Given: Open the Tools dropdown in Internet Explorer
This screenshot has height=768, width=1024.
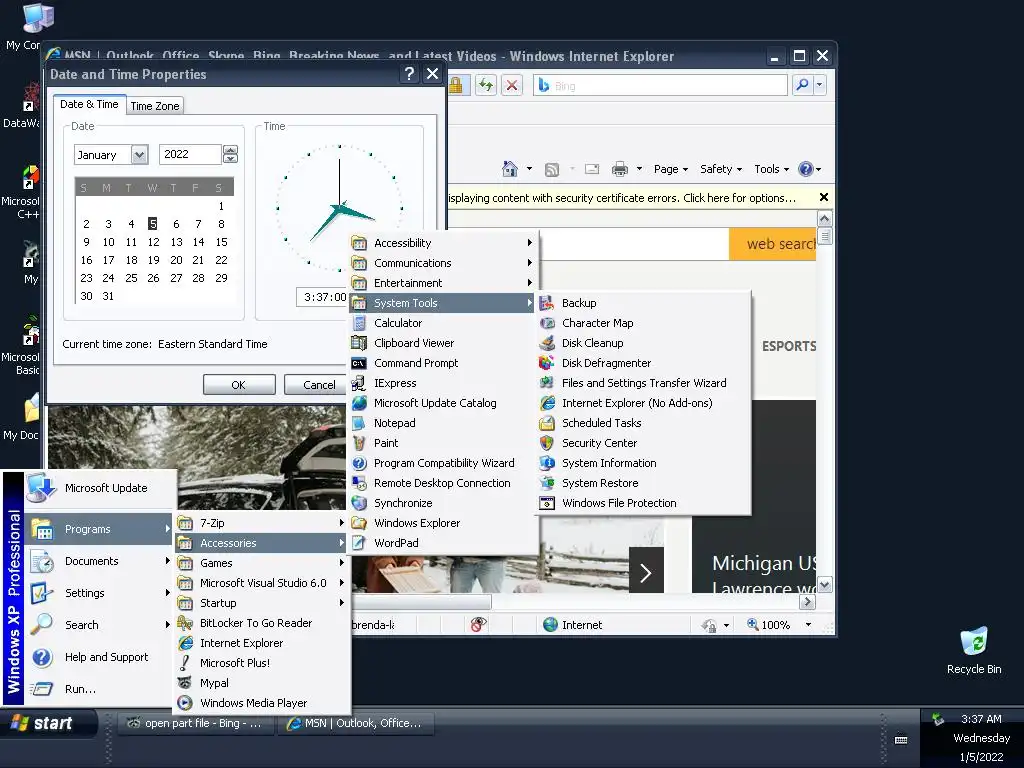Looking at the screenshot, I should (771, 169).
